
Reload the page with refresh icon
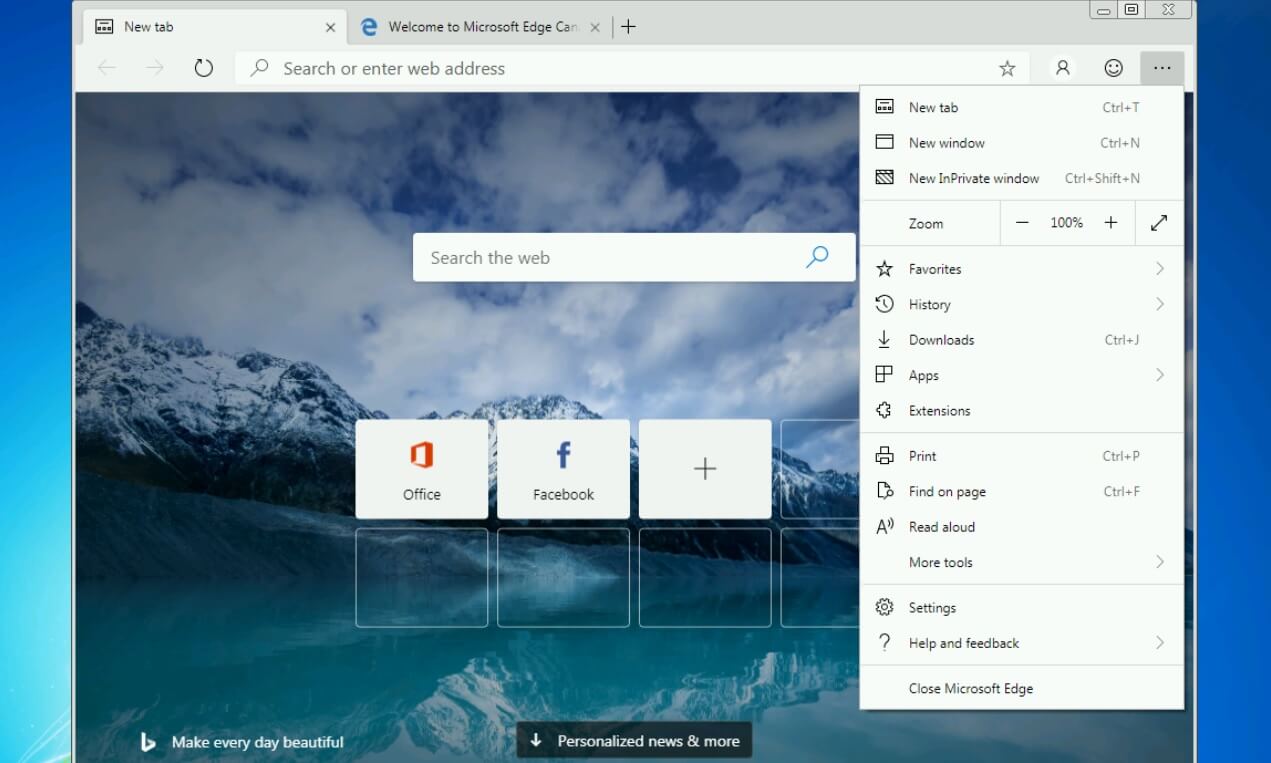pyautogui.click(x=204, y=68)
